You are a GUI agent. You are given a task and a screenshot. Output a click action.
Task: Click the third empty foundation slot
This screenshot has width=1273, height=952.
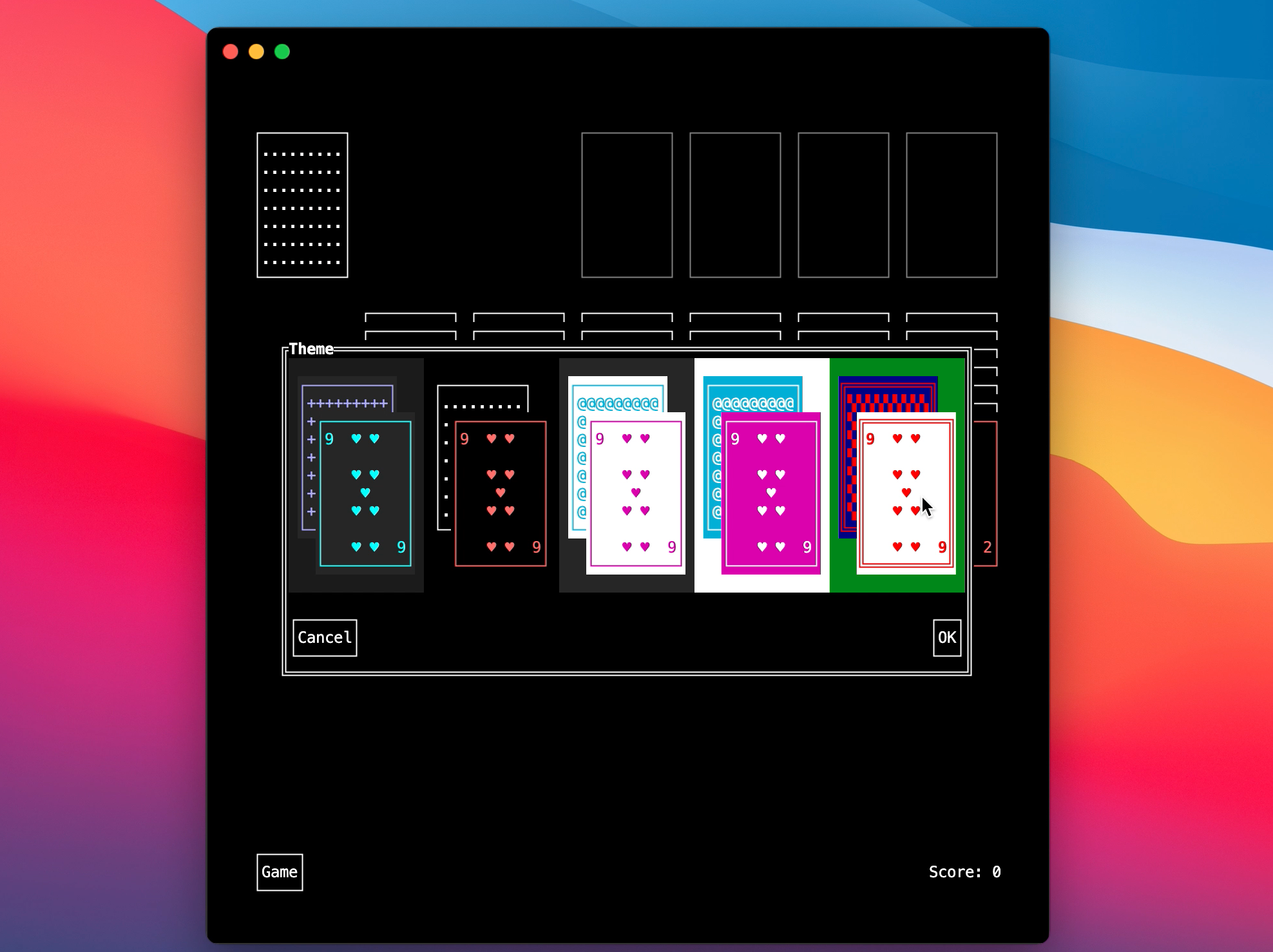click(x=843, y=205)
